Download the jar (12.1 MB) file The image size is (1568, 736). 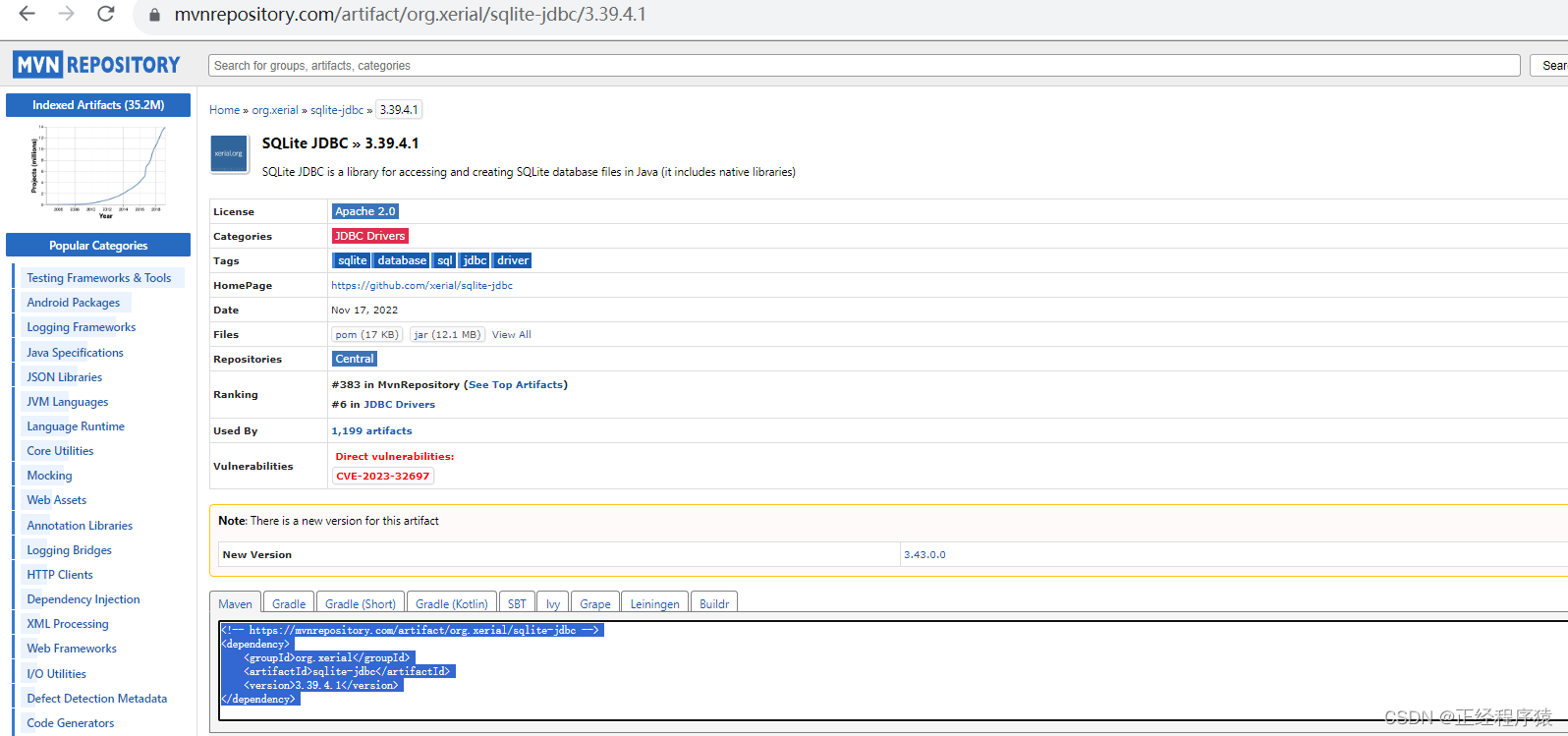(447, 334)
